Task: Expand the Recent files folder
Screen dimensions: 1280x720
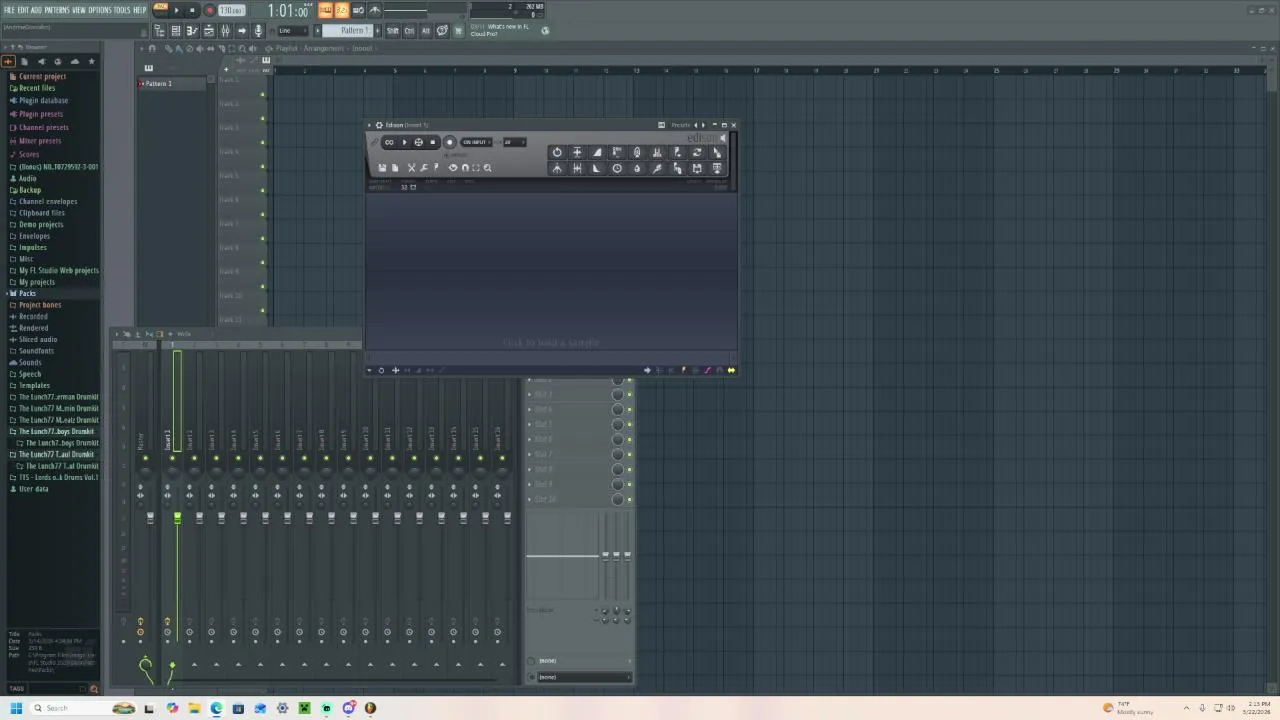Action: (x=37, y=88)
